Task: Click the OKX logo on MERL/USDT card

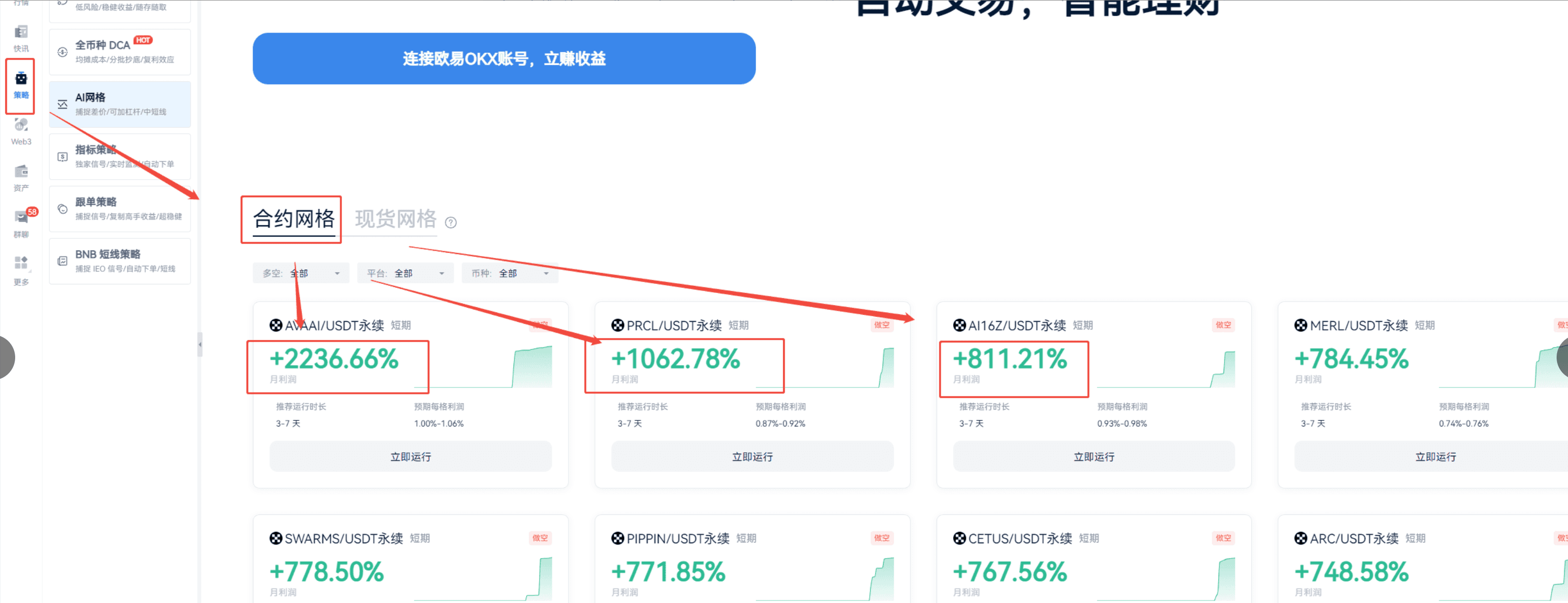Action: point(1301,325)
